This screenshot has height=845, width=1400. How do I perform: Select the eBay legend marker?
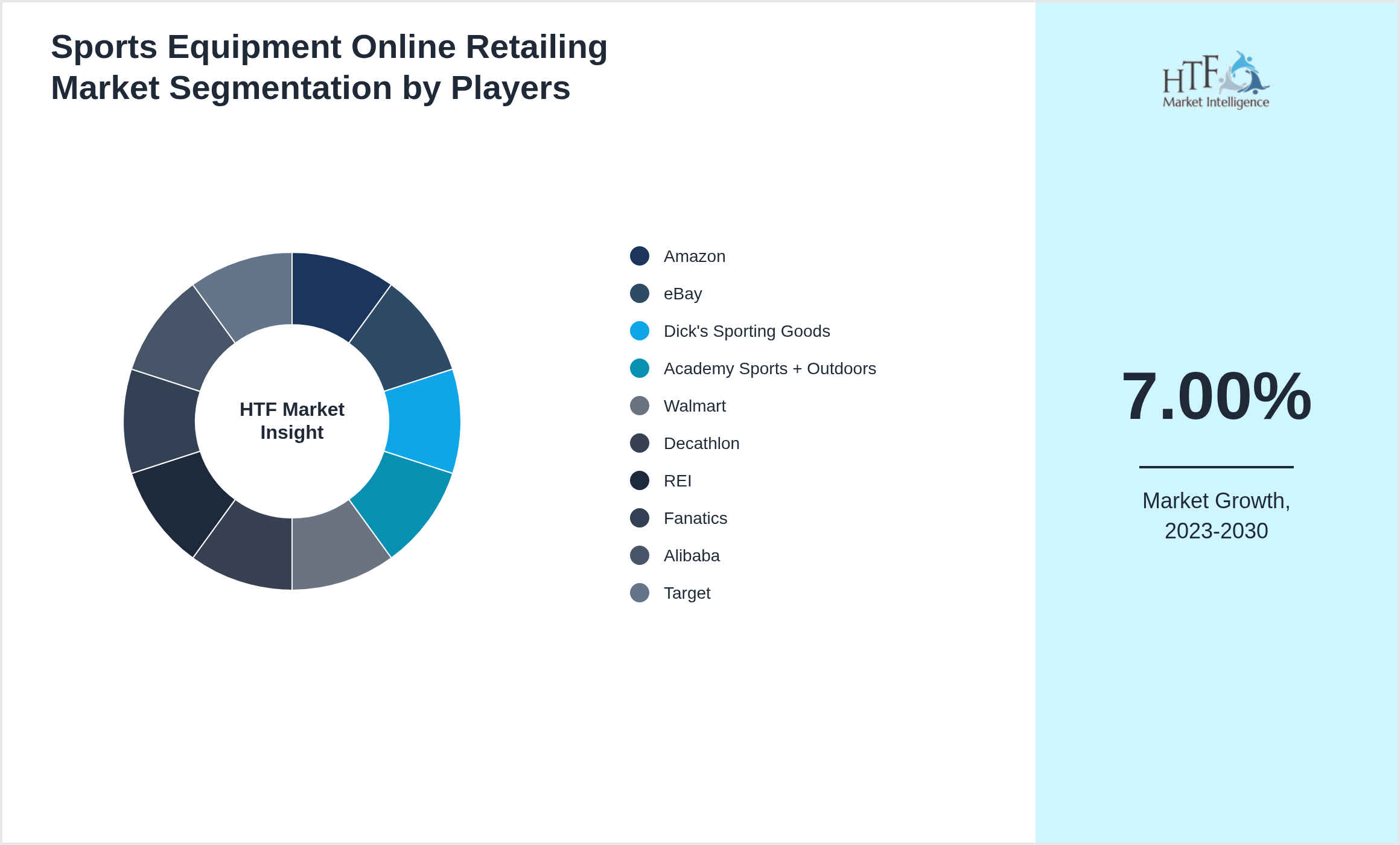(640, 293)
